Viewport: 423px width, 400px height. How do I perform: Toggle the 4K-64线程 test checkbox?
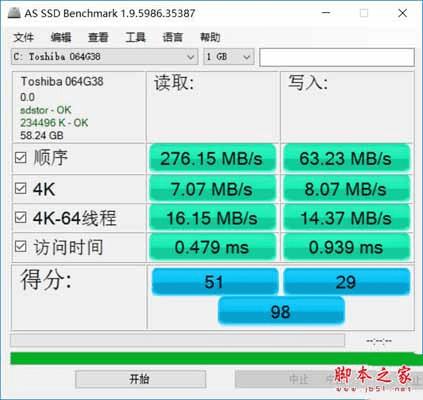tap(21, 218)
